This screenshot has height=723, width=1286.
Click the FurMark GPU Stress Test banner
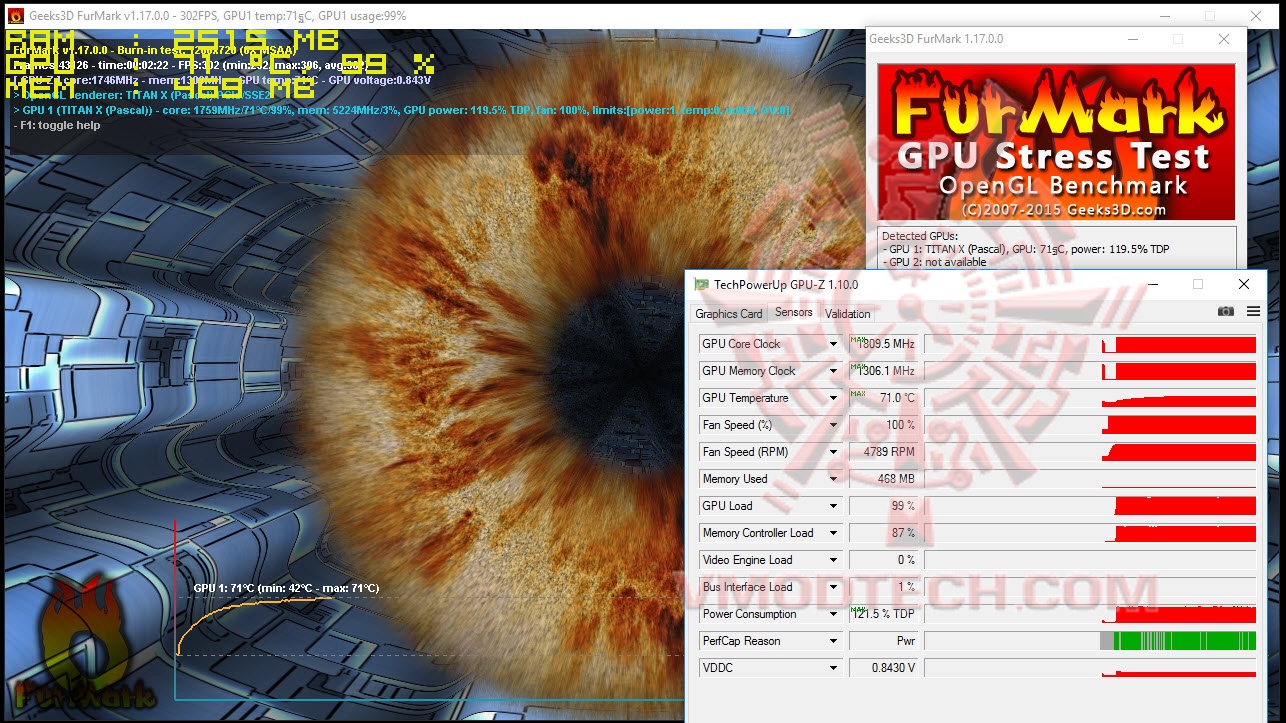(x=1056, y=142)
